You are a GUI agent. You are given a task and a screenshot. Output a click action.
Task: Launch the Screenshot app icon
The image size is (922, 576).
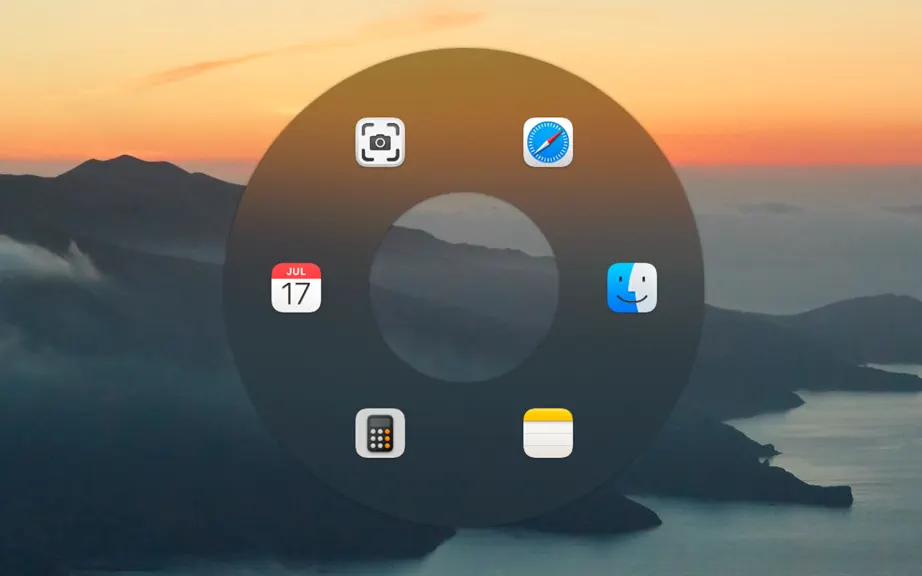coord(380,142)
